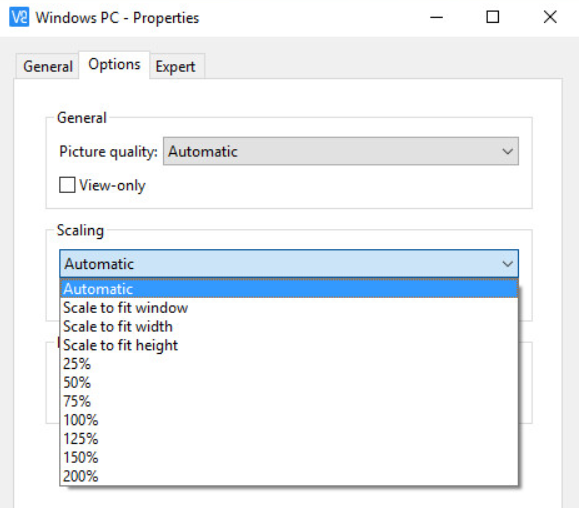This screenshot has height=508, width=579.
Task: Set scaling to 150%
Action: tap(289, 457)
